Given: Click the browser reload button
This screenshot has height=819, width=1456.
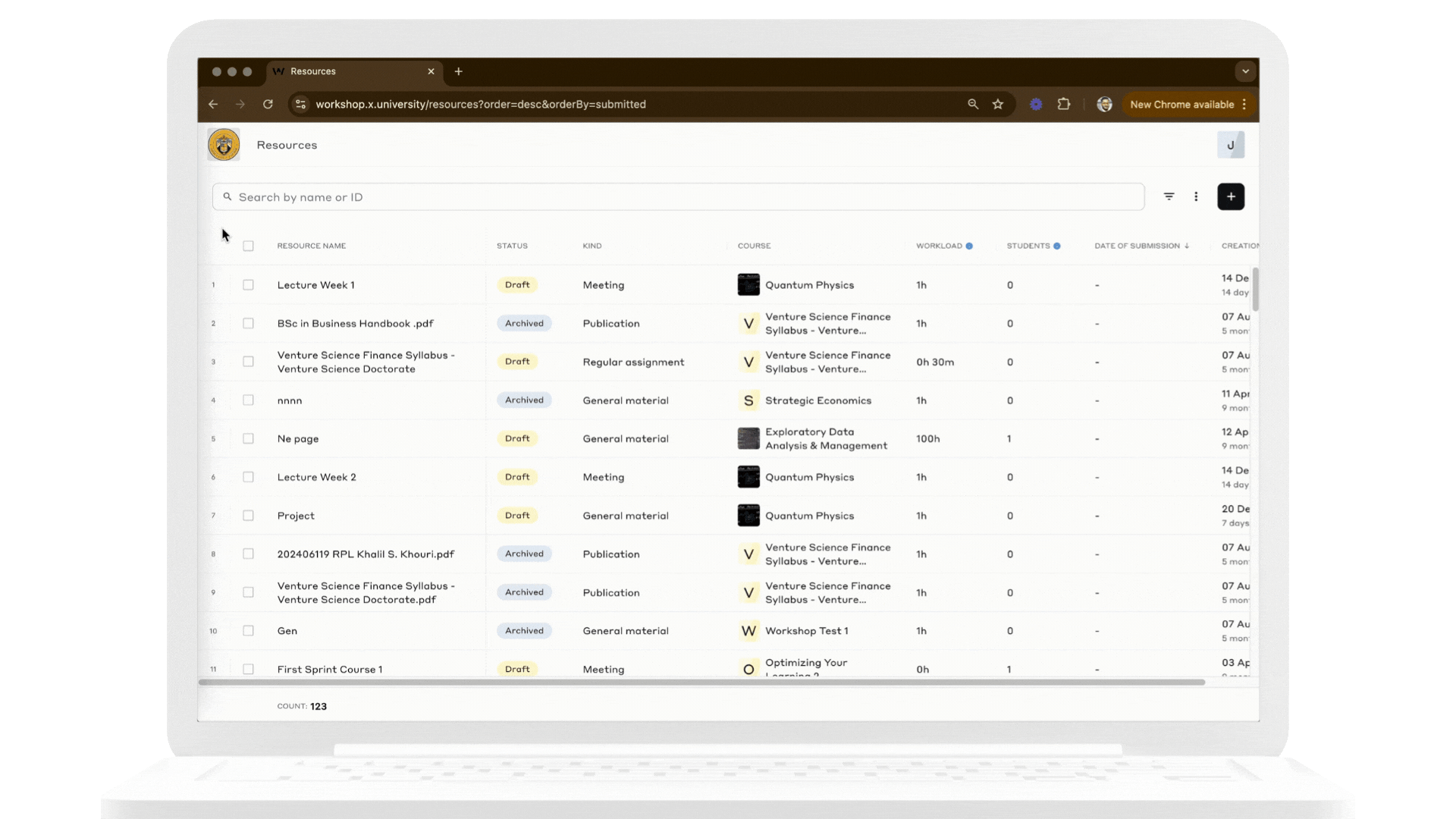Looking at the screenshot, I should [x=268, y=104].
